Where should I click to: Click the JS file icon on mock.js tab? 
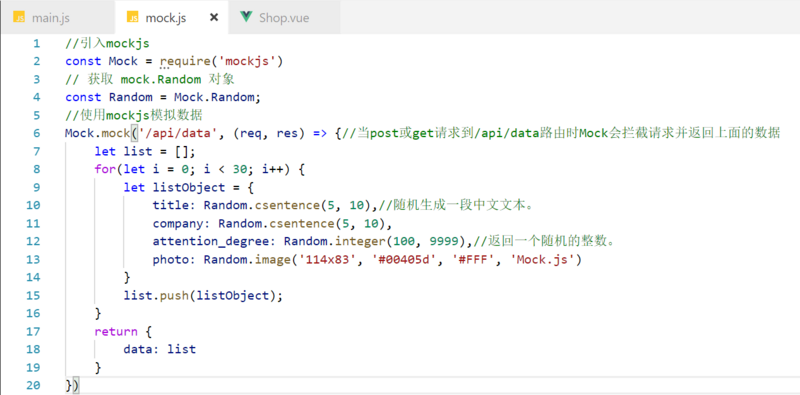[133, 18]
